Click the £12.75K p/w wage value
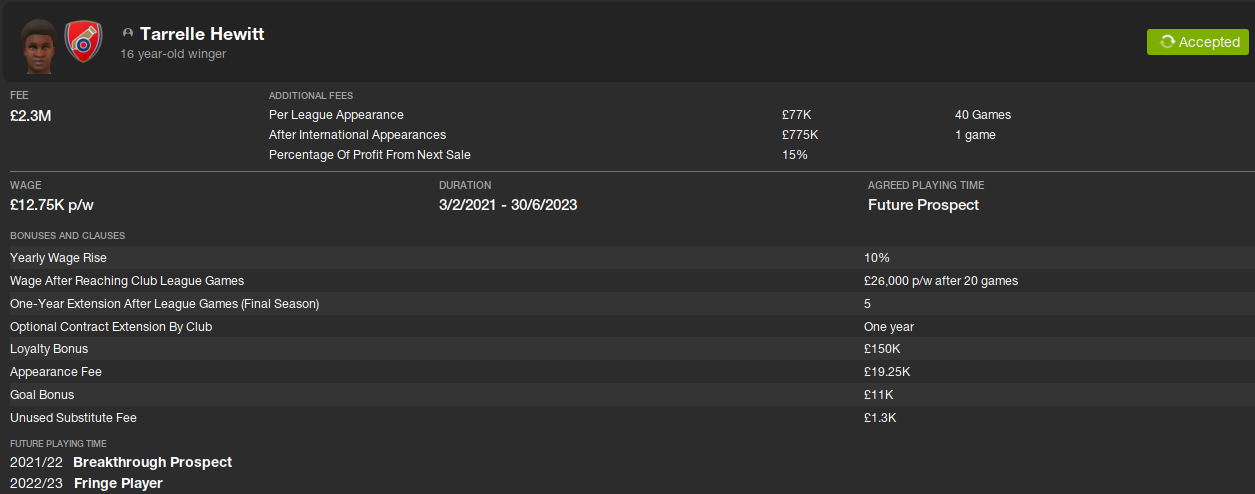This screenshot has height=494, width=1255. point(52,205)
